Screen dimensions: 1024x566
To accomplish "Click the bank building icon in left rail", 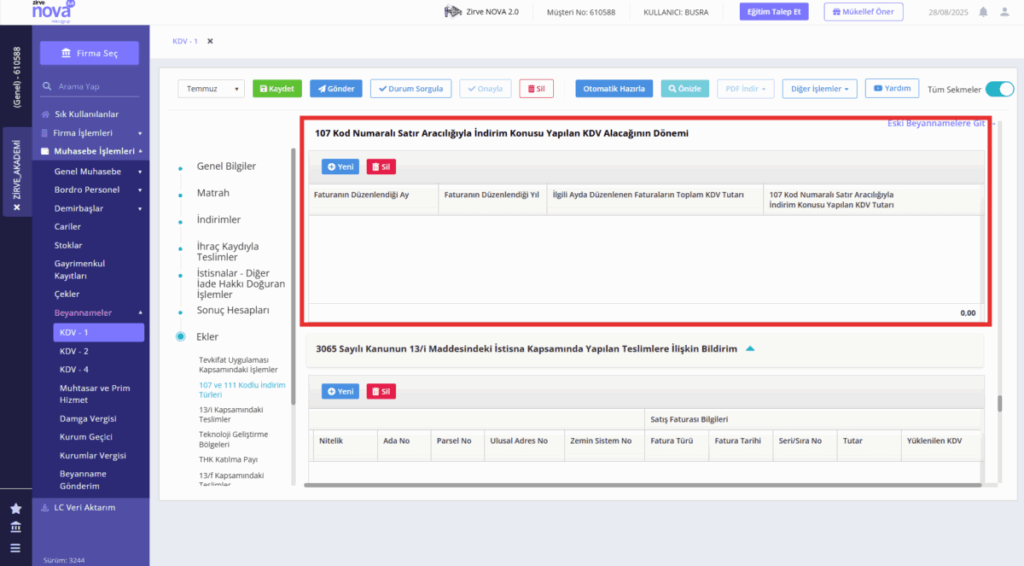I will click(16, 527).
